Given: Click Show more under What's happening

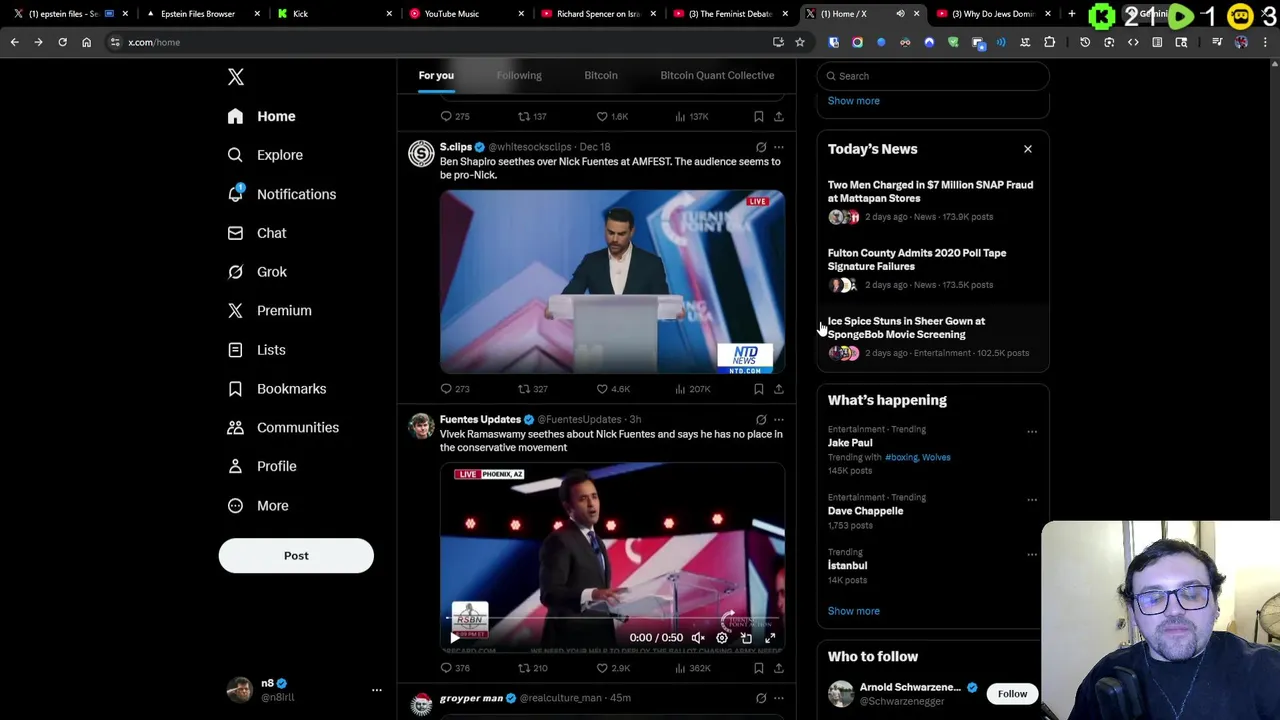Looking at the screenshot, I should [x=854, y=611].
